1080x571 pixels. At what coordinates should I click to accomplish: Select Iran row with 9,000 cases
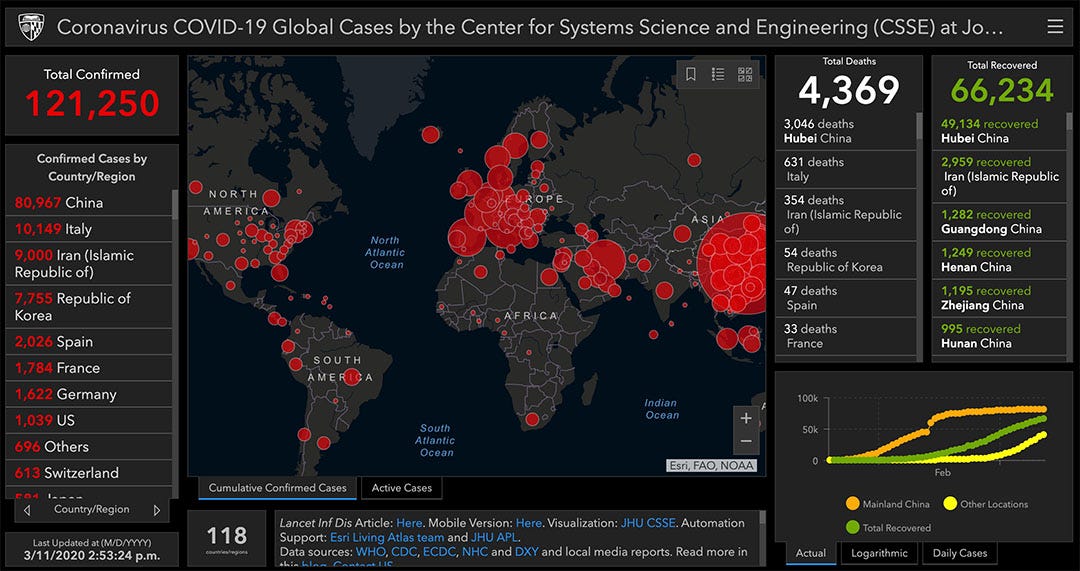click(89, 263)
